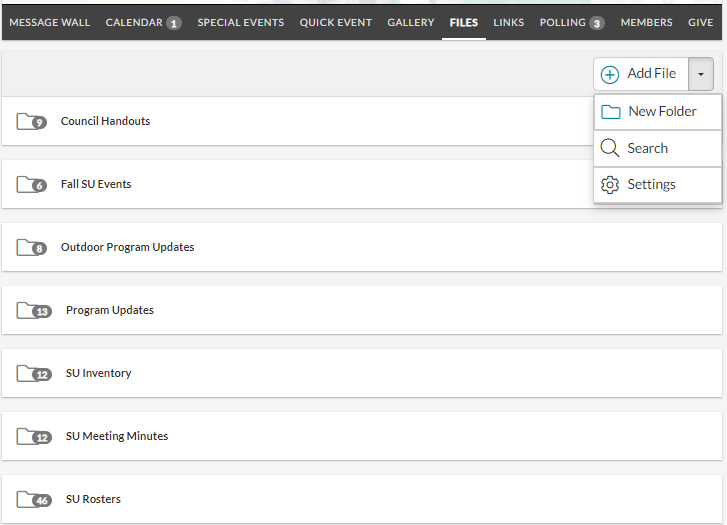Click the gear icon beside Settings
This screenshot has height=525, width=727.
click(610, 185)
